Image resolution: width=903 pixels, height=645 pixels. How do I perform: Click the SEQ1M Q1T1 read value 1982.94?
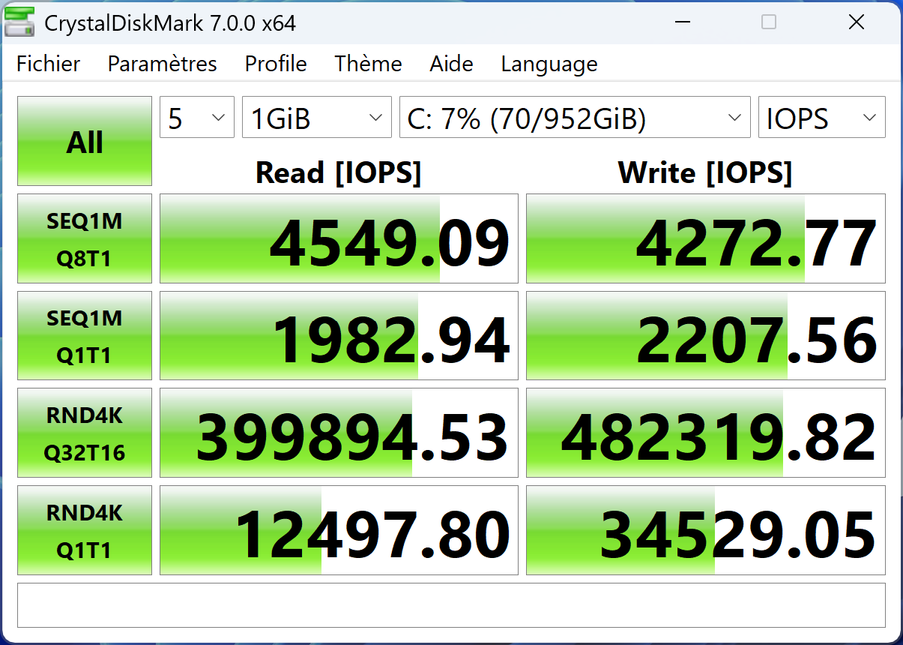pyautogui.click(x=339, y=336)
